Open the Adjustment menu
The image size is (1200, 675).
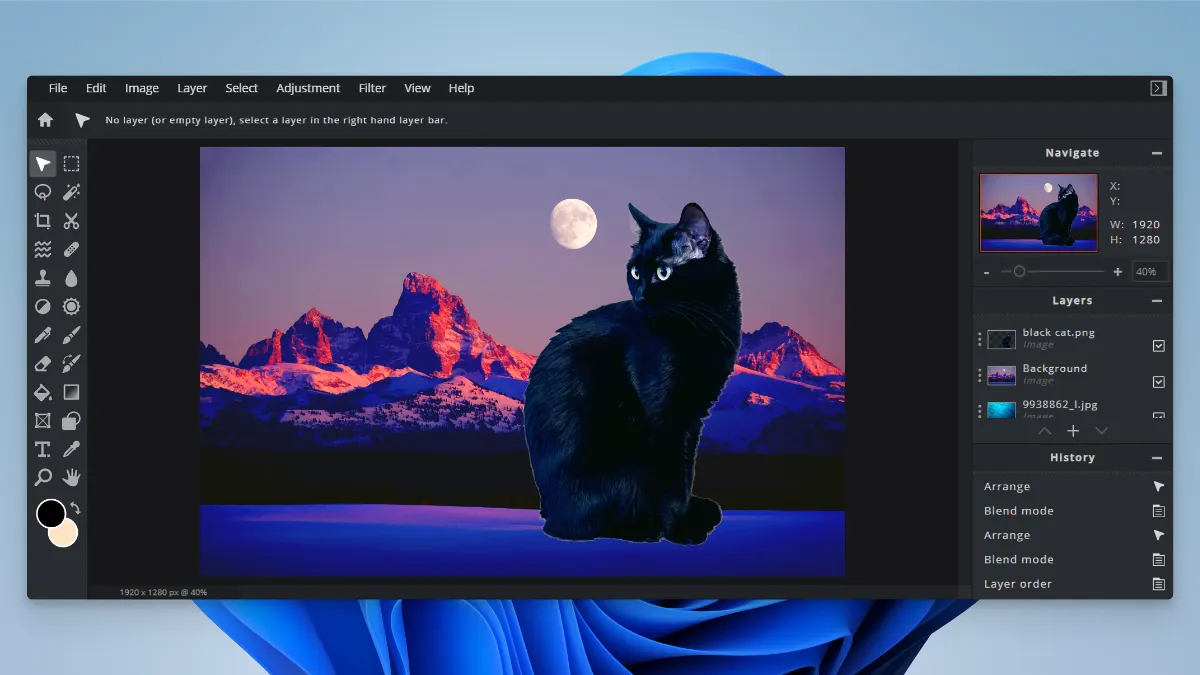click(308, 88)
